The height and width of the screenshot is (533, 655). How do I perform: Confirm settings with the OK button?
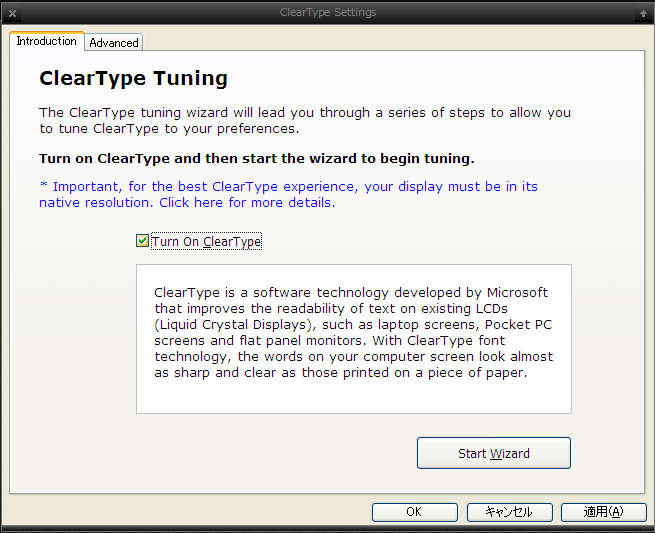(414, 512)
